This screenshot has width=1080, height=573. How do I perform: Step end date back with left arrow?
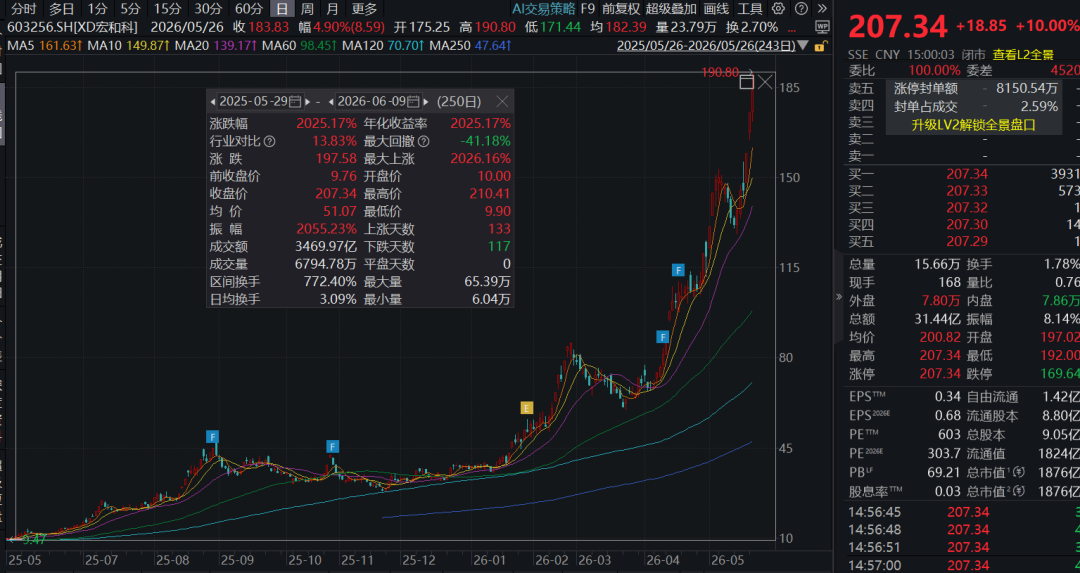coord(331,102)
